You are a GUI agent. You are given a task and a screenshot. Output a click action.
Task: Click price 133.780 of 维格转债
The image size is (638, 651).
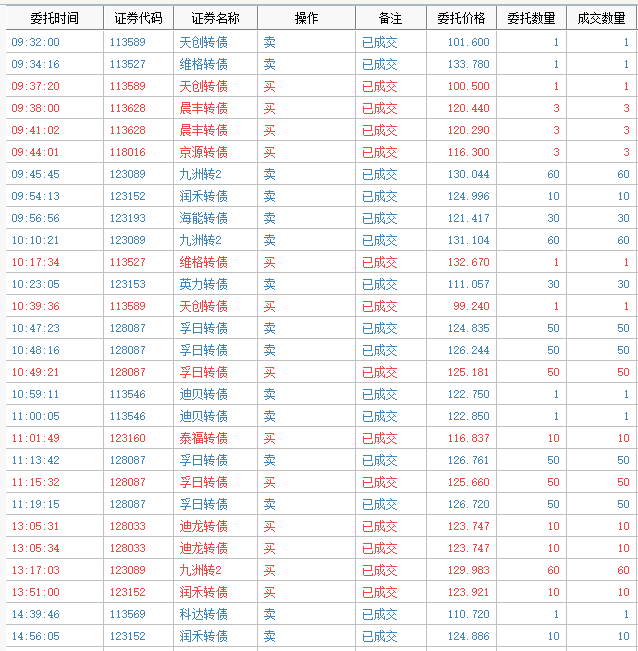click(468, 64)
